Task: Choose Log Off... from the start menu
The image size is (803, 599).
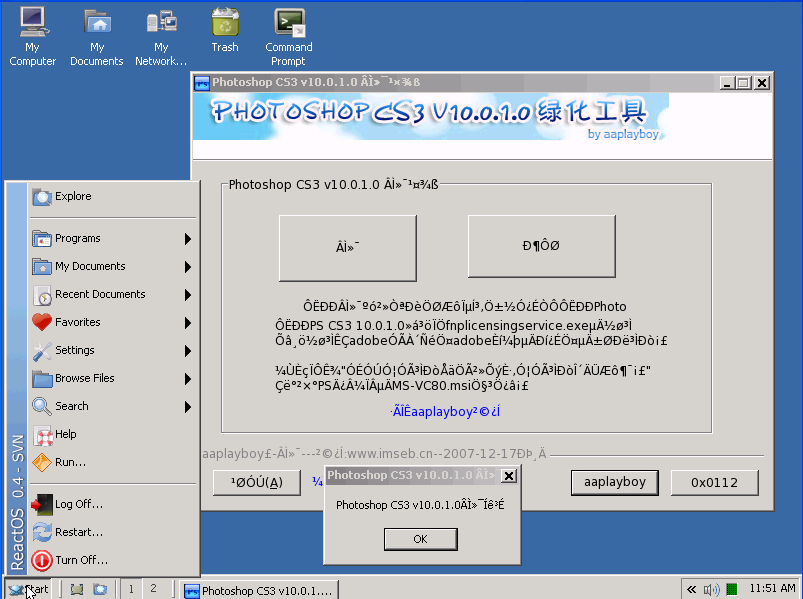Action: [x=113, y=505]
